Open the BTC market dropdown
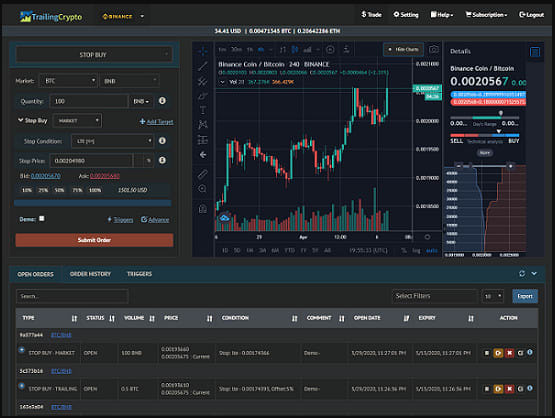555x418 pixels. coord(68,81)
